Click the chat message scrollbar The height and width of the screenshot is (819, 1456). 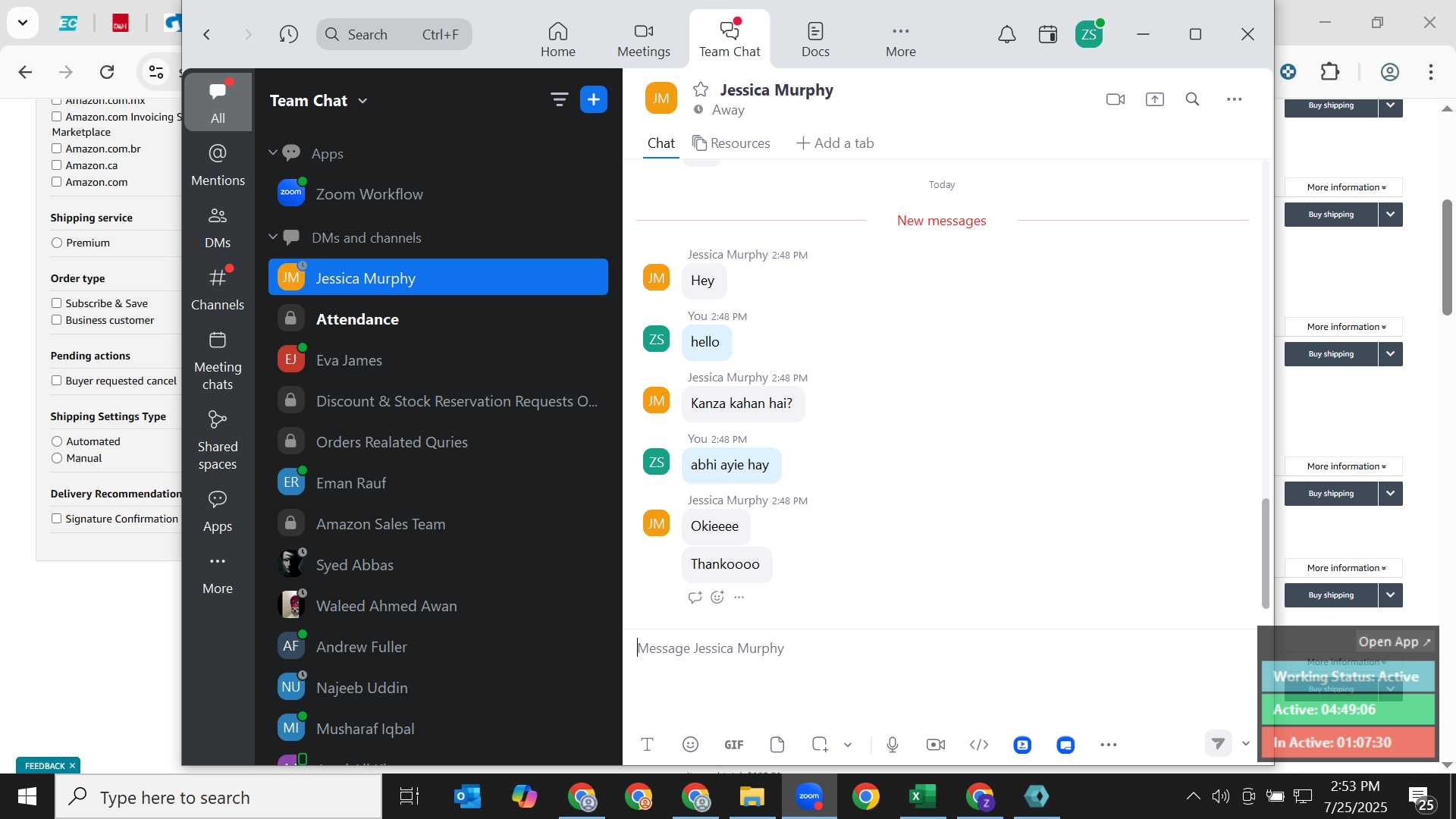(1265, 554)
